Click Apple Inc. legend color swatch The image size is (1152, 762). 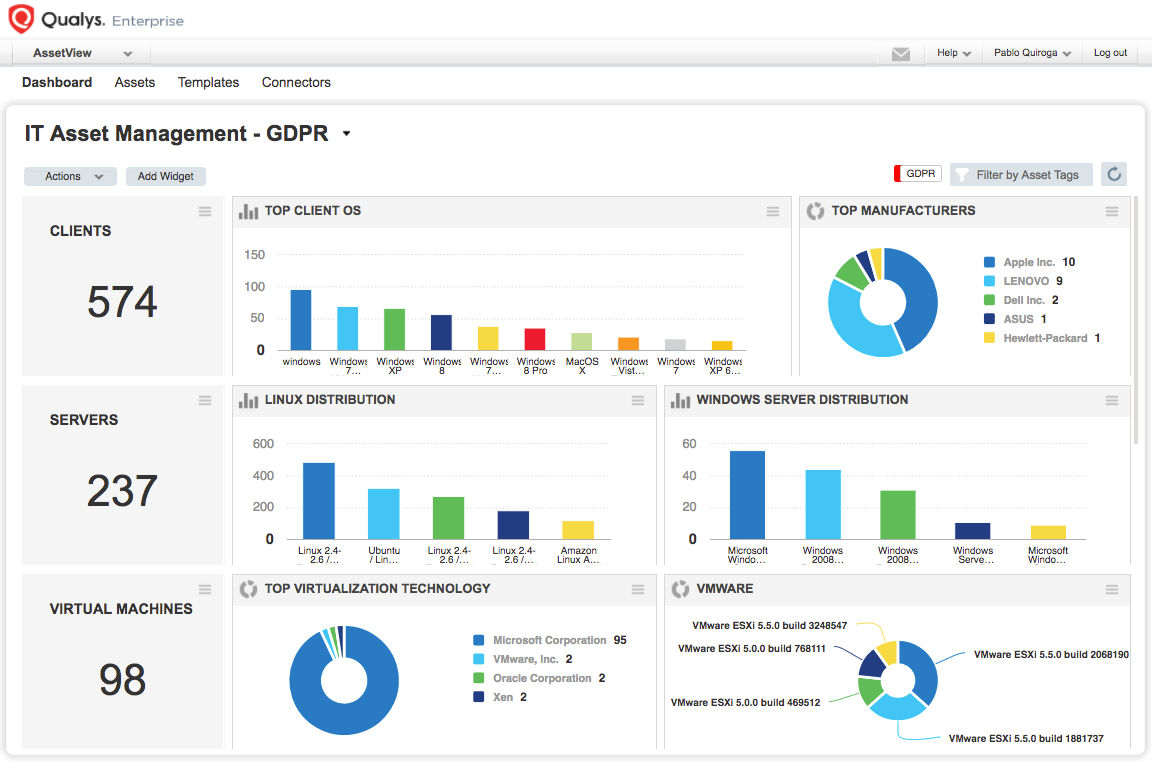[x=990, y=262]
